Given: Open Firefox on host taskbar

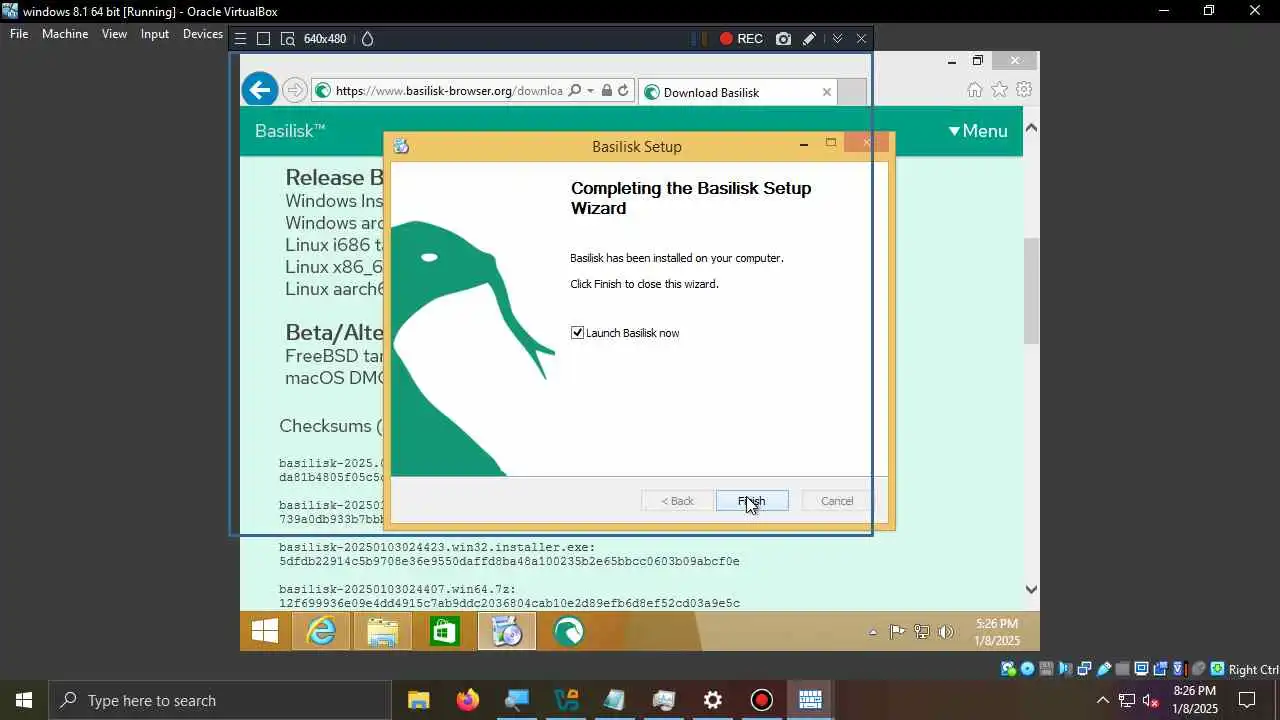Looking at the screenshot, I should point(467,700).
